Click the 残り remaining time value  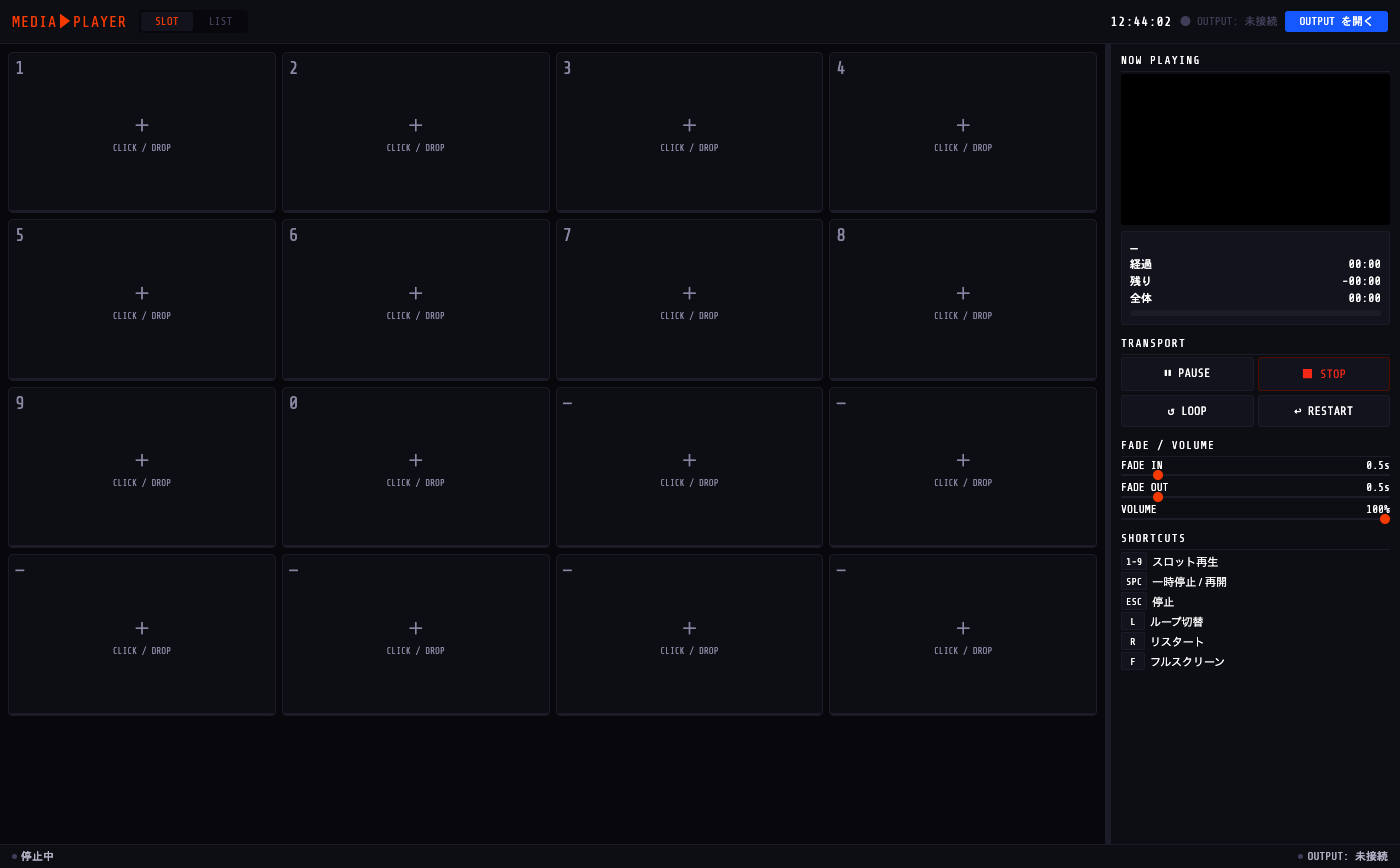tap(1361, 282)
